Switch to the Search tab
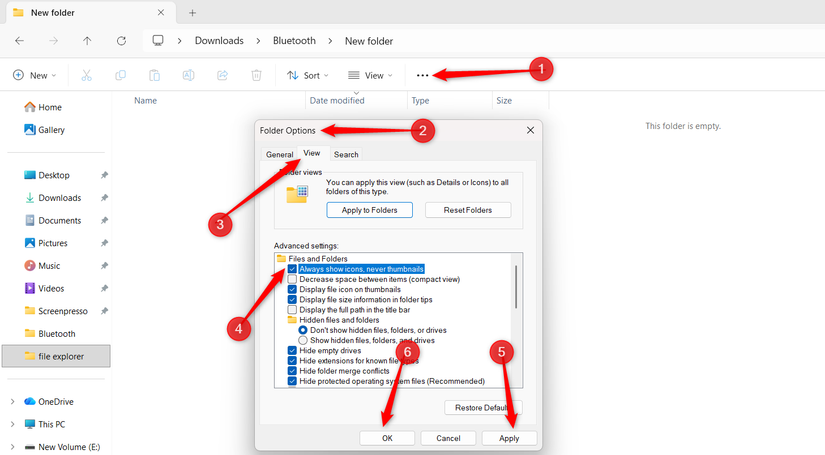The height and width of the screenshot is (455, 825). coord(346,155)
